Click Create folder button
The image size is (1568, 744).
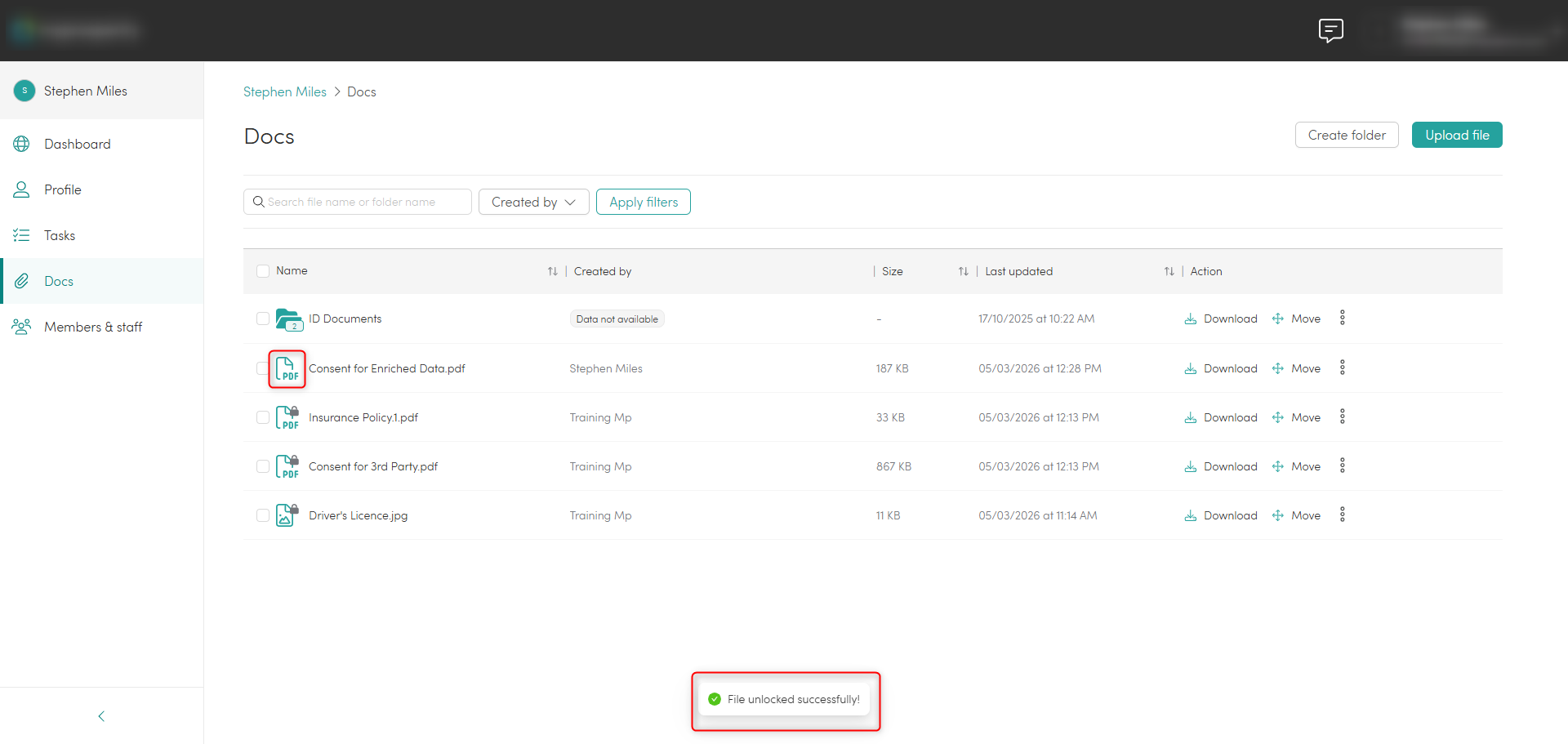(x=1347, y=135)
